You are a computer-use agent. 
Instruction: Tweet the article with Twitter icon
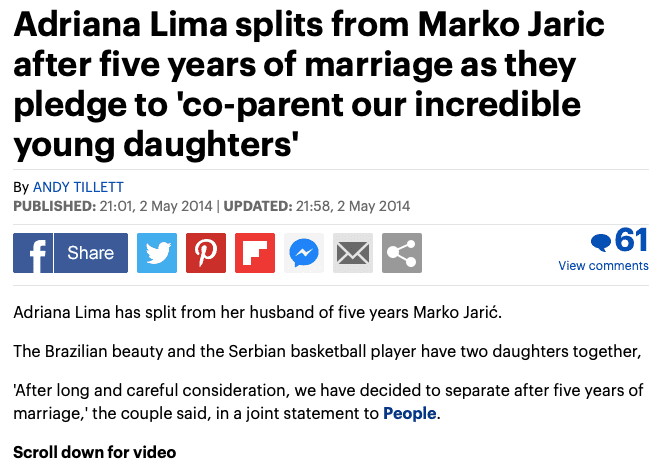157,253
